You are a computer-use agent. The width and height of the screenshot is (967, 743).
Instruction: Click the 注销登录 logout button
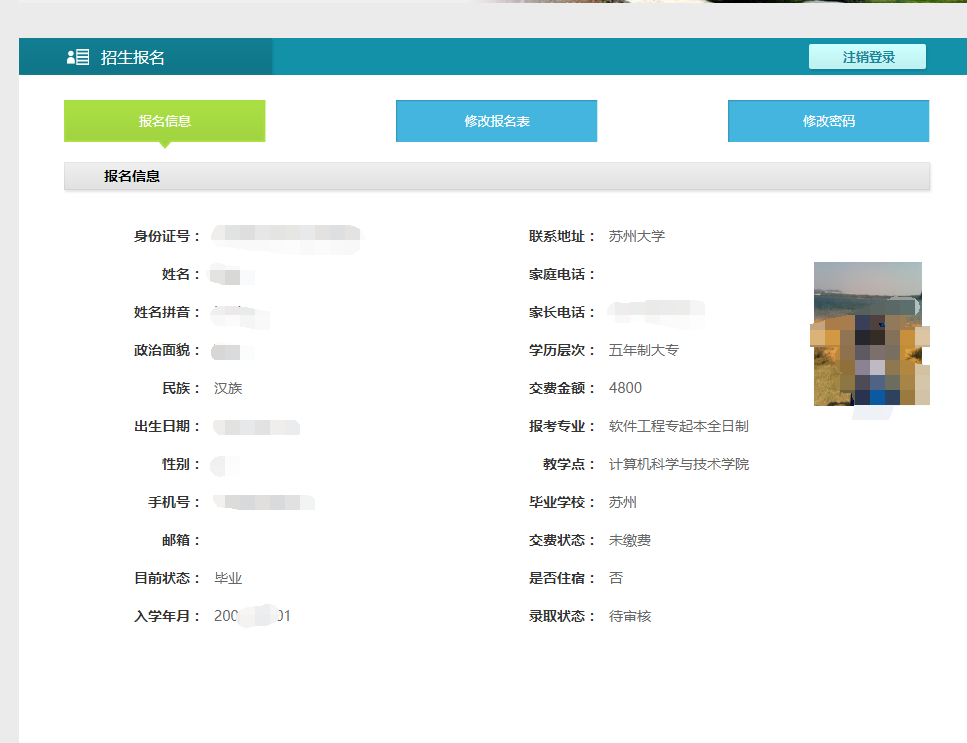[867, 57]
